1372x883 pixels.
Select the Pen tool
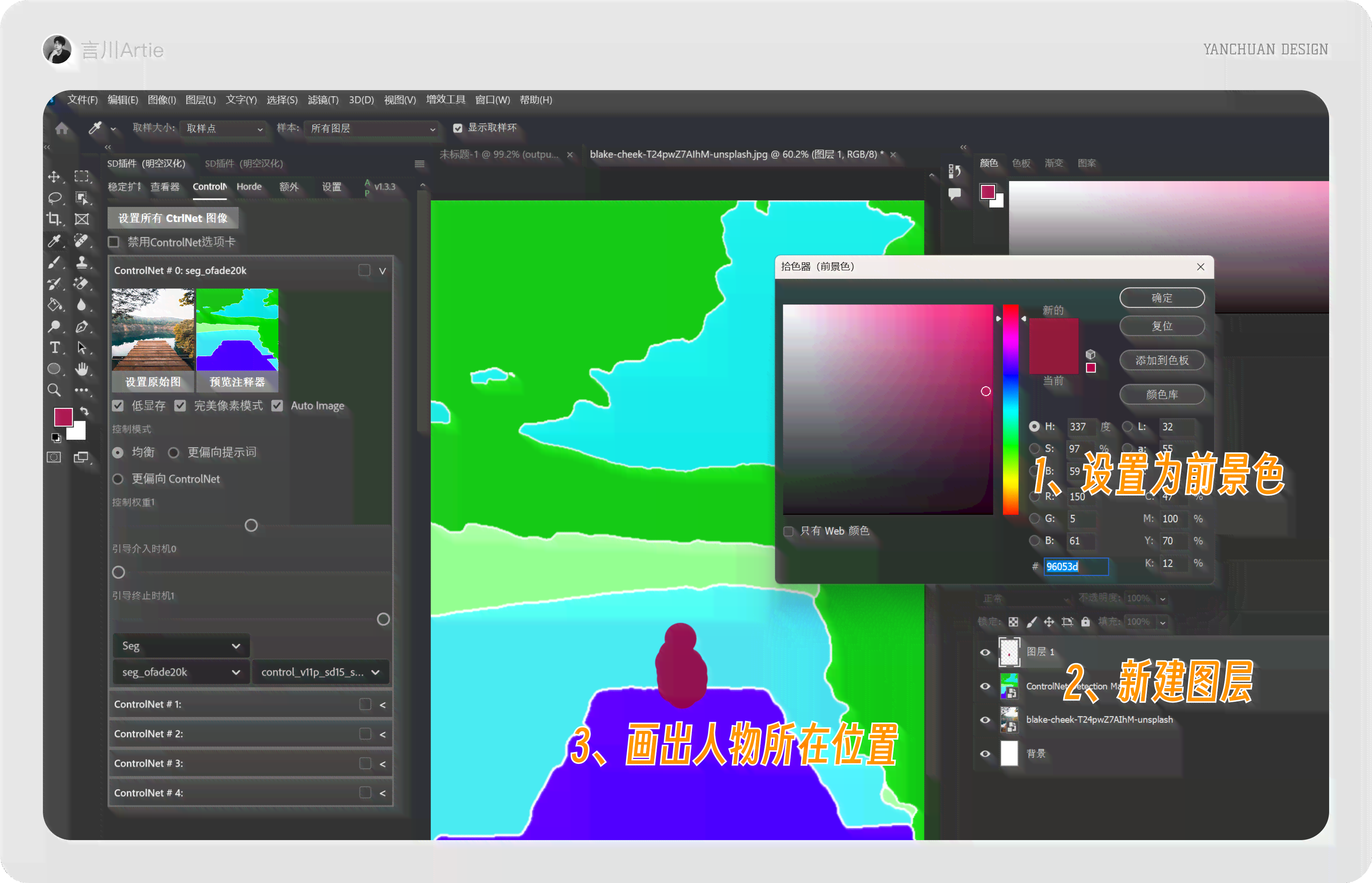pos(82,326)
